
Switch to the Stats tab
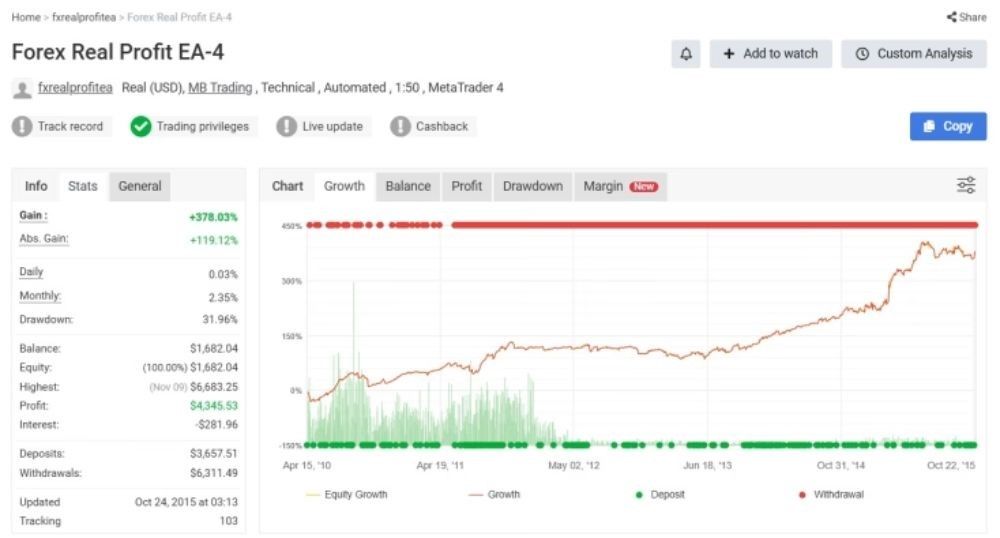point(82,186)
